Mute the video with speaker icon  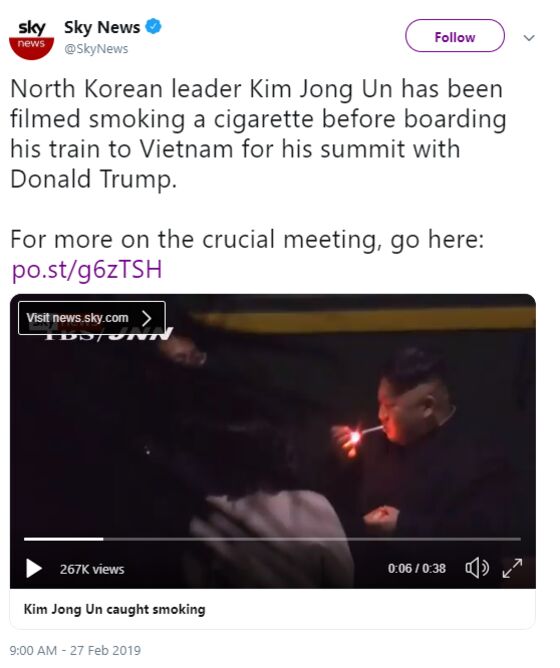476,568
